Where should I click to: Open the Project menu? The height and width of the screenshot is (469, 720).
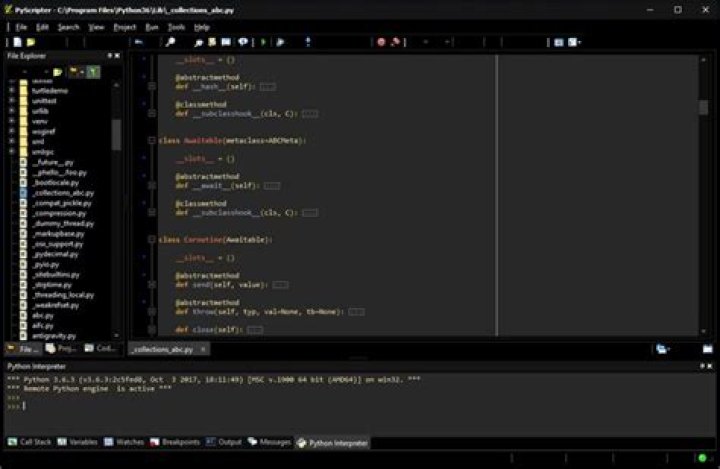pos(125,28)
